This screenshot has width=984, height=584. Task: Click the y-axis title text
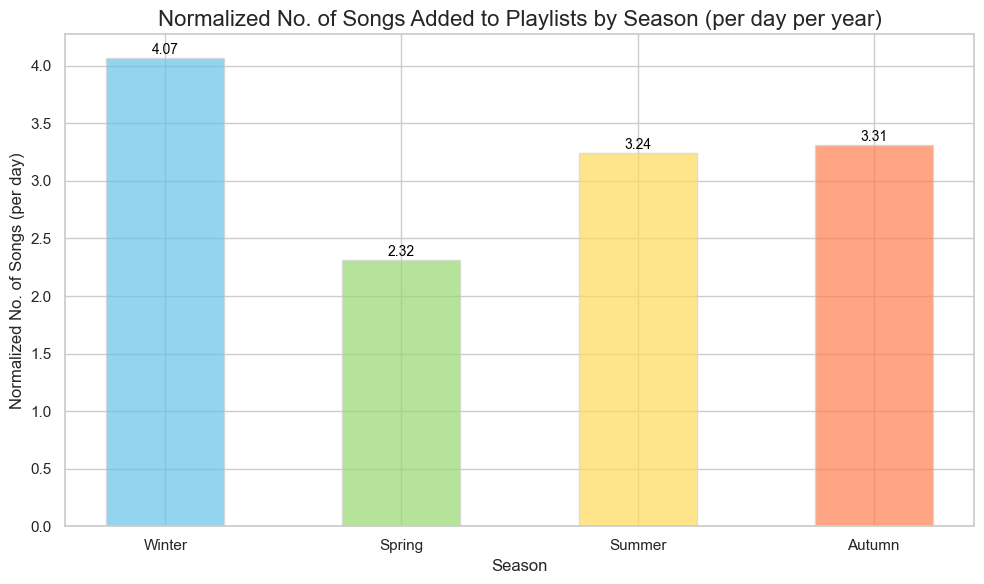pos(16,281)
